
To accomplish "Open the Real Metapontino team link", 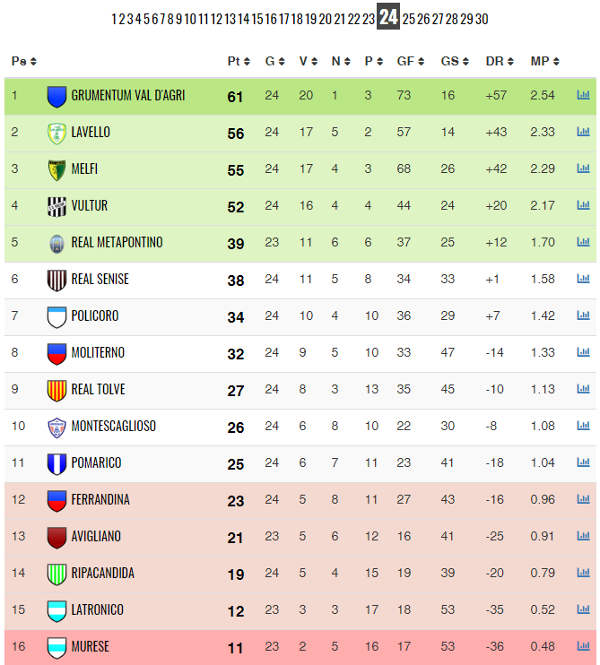I will 117,242.
